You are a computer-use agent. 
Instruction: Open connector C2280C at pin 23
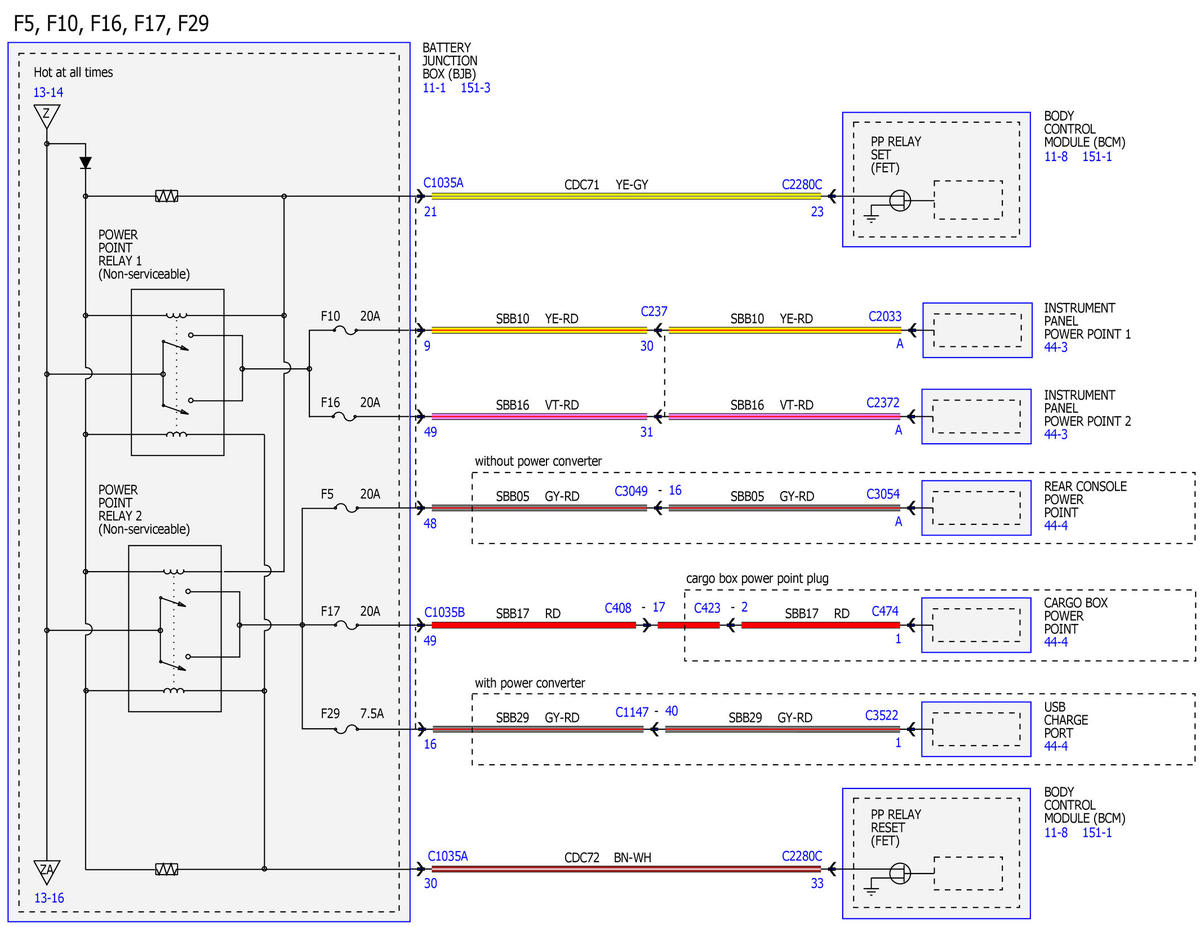[x=802, y=185]
